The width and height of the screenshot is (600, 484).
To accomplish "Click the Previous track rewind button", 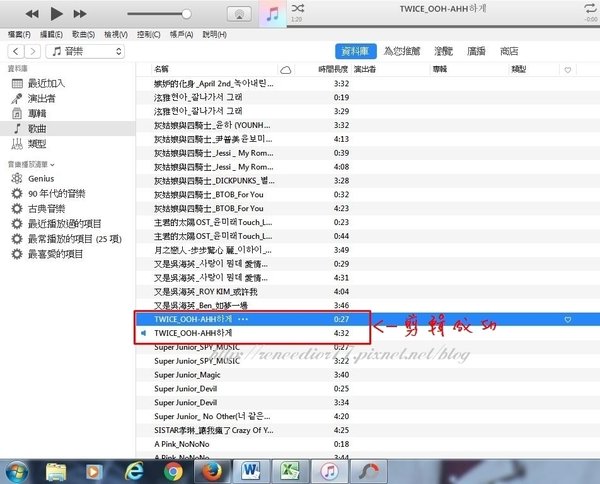I will point(32,14).
